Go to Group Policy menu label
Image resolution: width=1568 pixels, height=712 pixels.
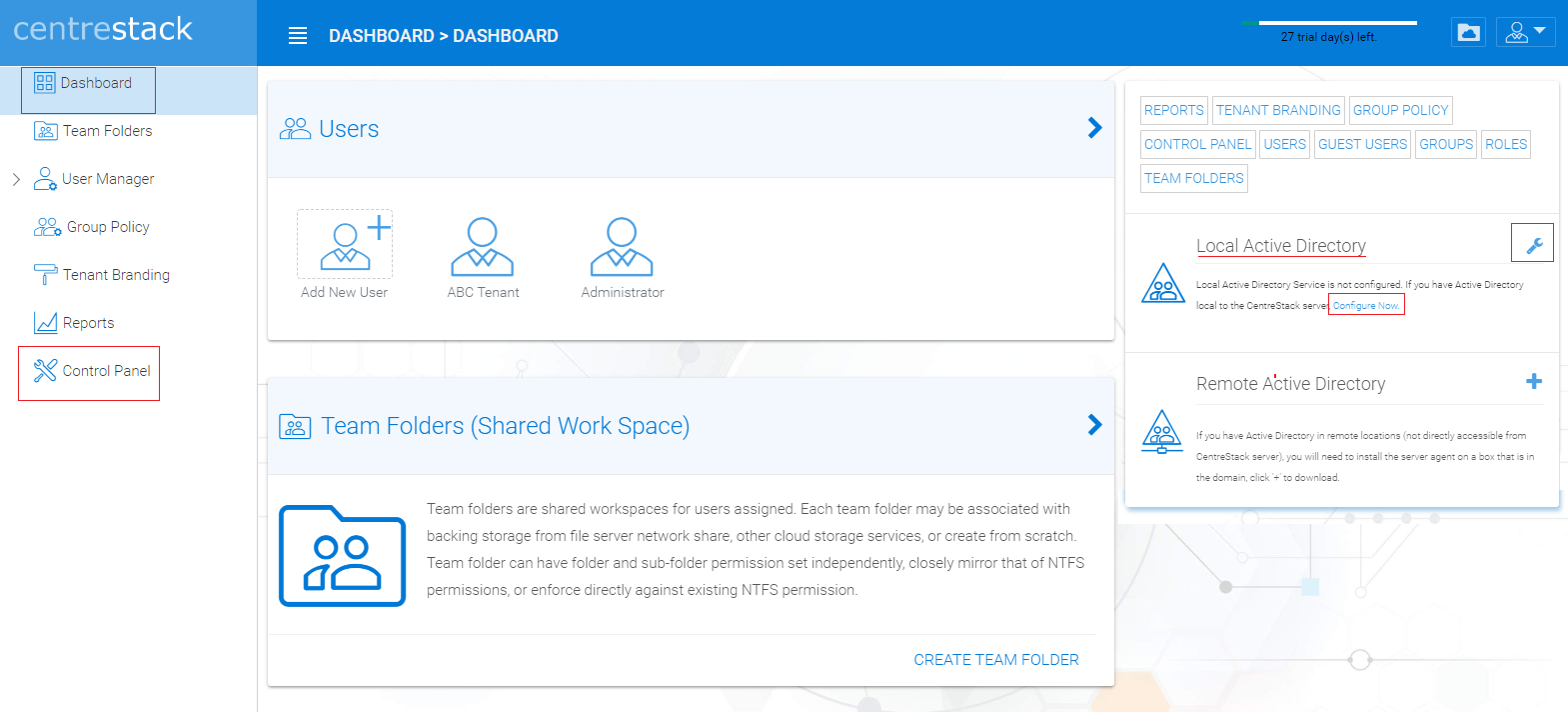tap(108, 227)
